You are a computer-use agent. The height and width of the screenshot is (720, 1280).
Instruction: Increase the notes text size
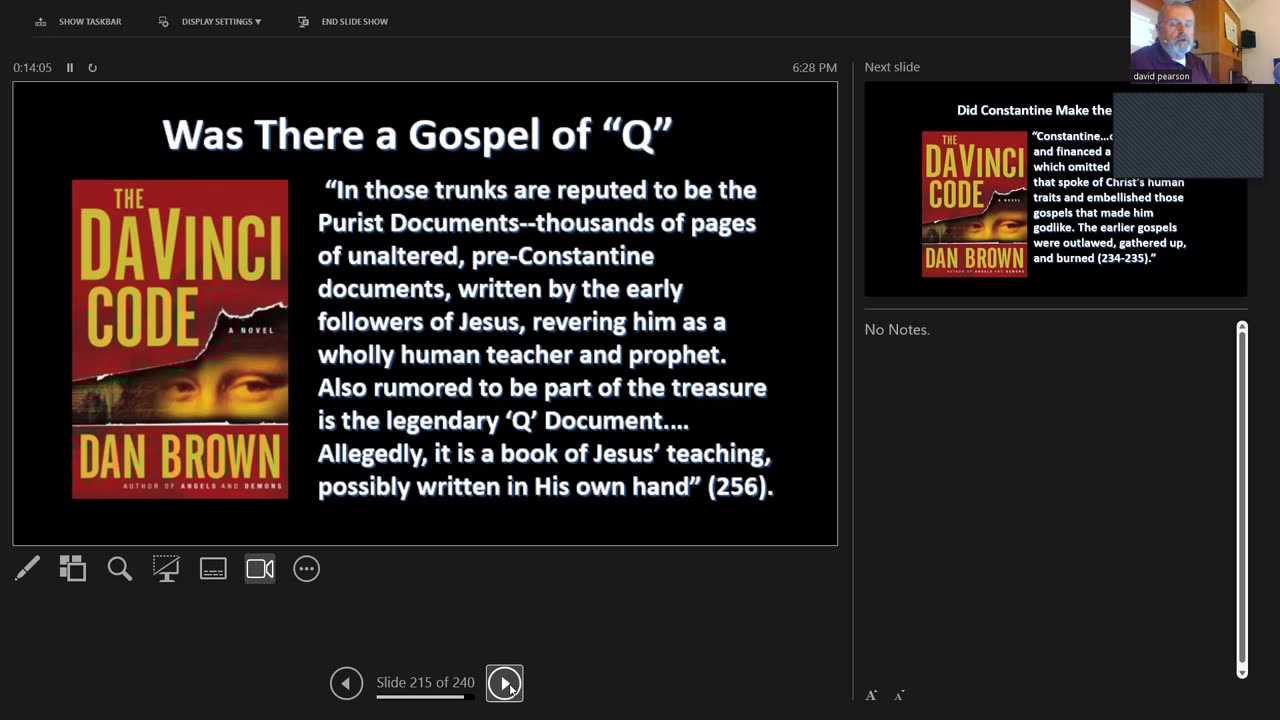click(x=871, y=695)
